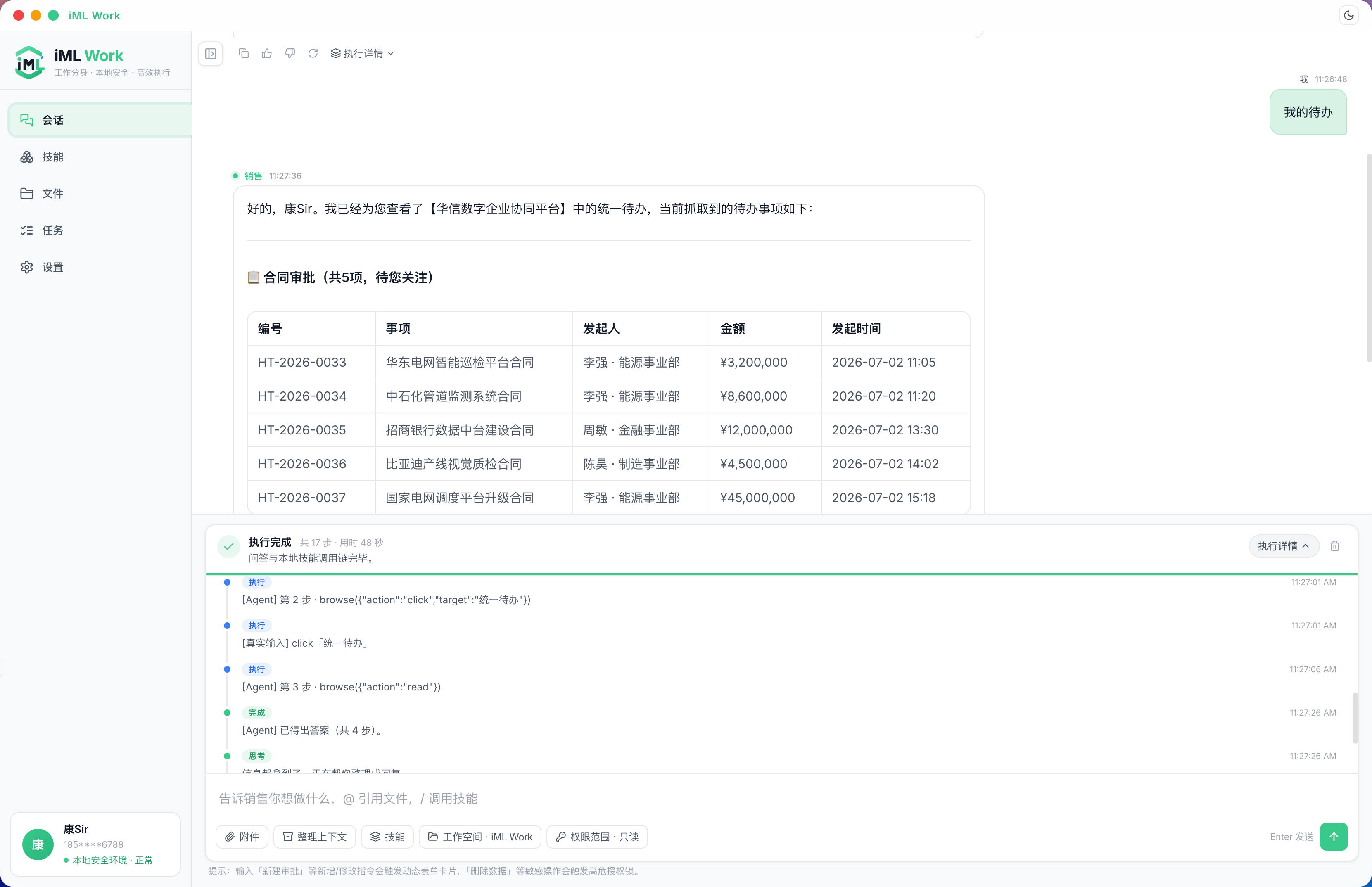Send message with green arrow button

tap(1334, 836)
